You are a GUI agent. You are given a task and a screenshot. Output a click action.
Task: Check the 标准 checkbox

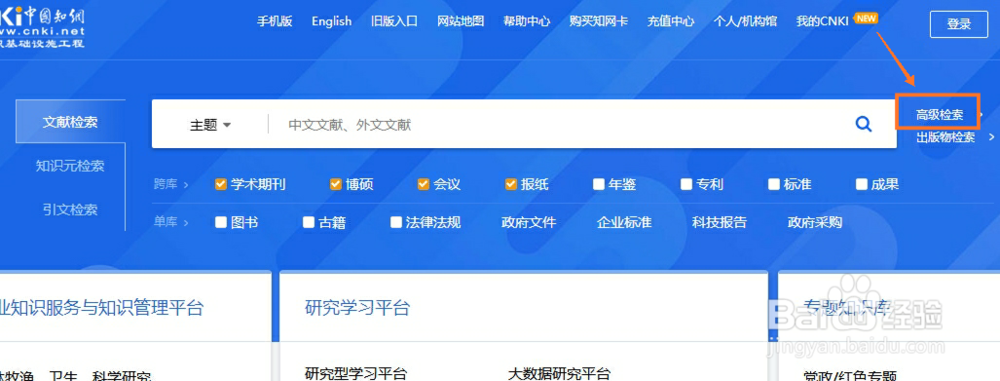click(774, 184)
